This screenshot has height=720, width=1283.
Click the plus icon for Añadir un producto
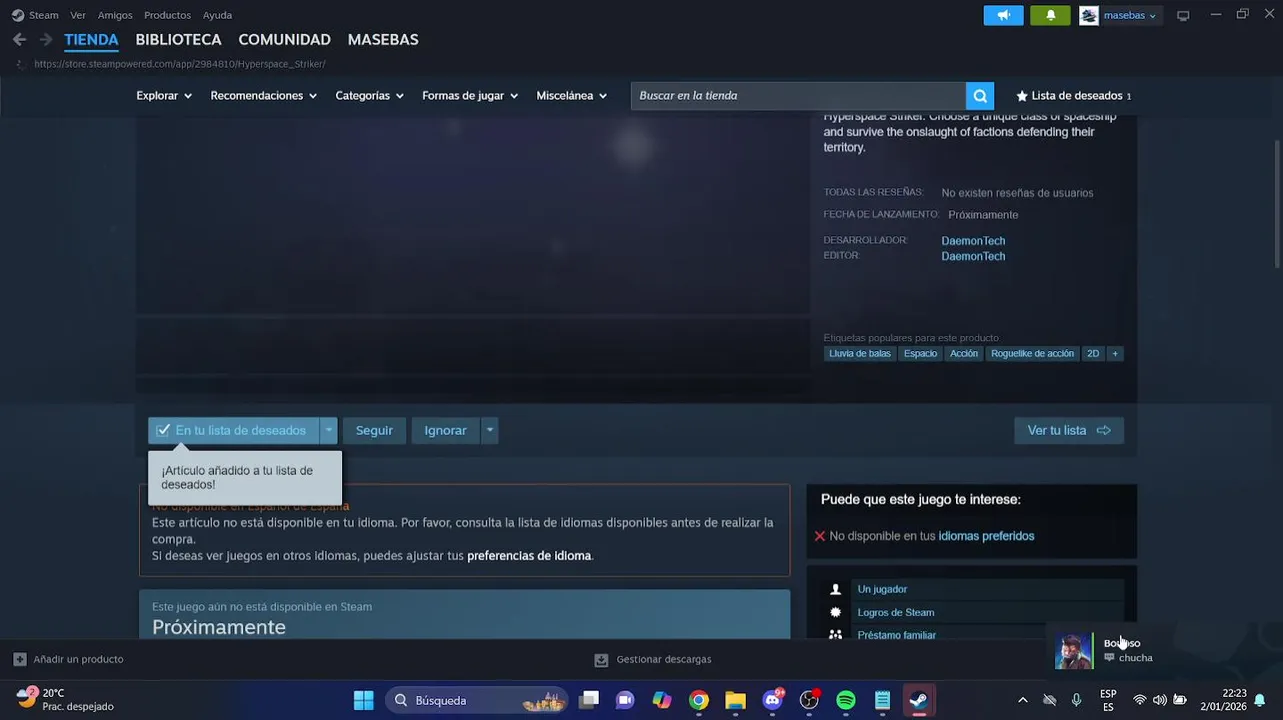pyautogui.click(x=19, y=659)
